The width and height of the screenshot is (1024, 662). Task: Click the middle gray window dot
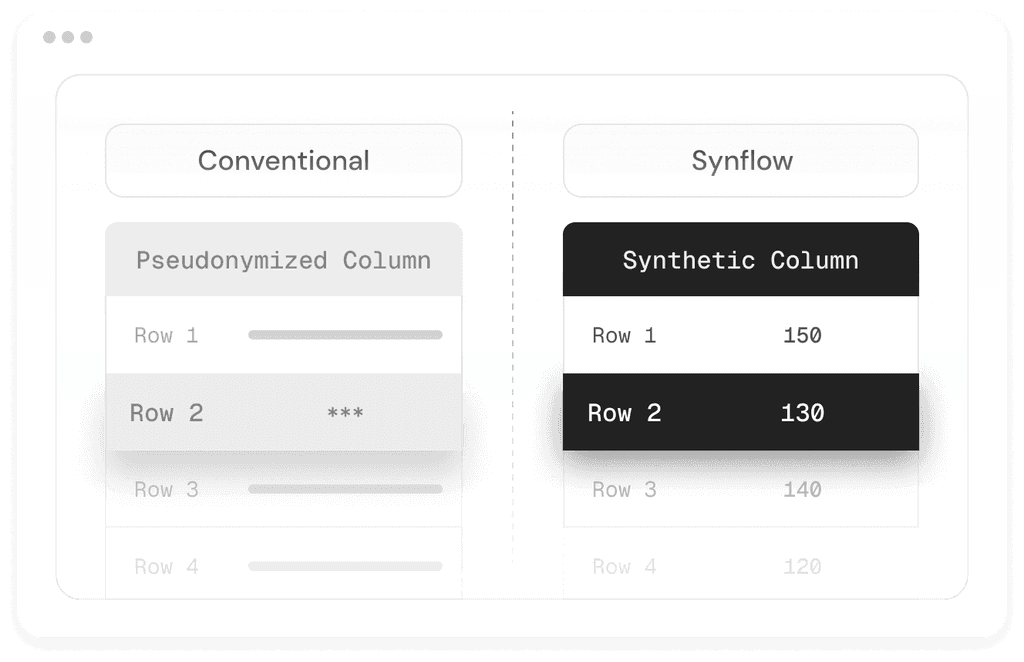click(x=68, y=37)
